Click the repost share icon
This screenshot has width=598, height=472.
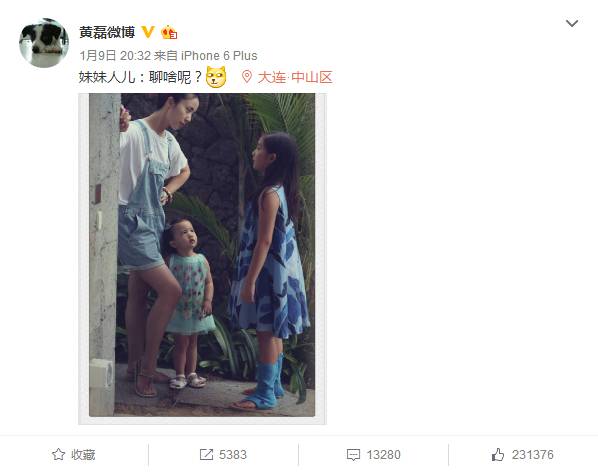(206, 454)
